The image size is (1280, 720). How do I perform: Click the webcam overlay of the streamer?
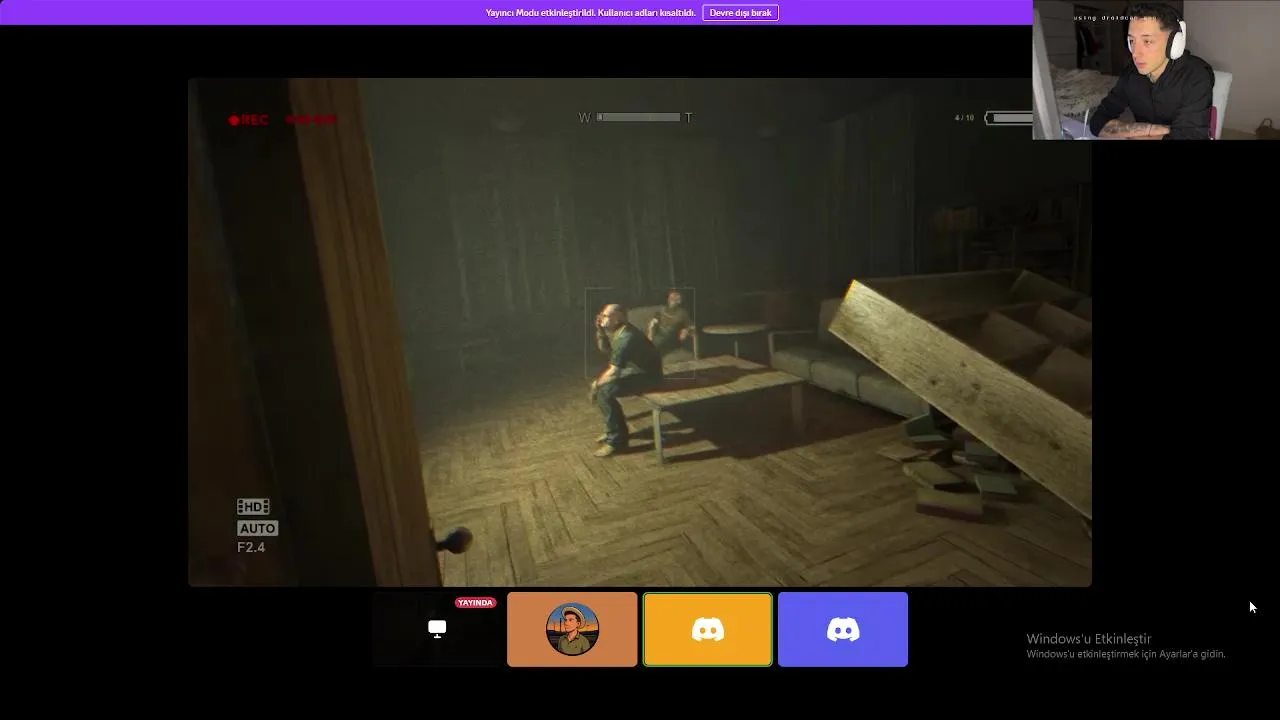click(1156, 69)
